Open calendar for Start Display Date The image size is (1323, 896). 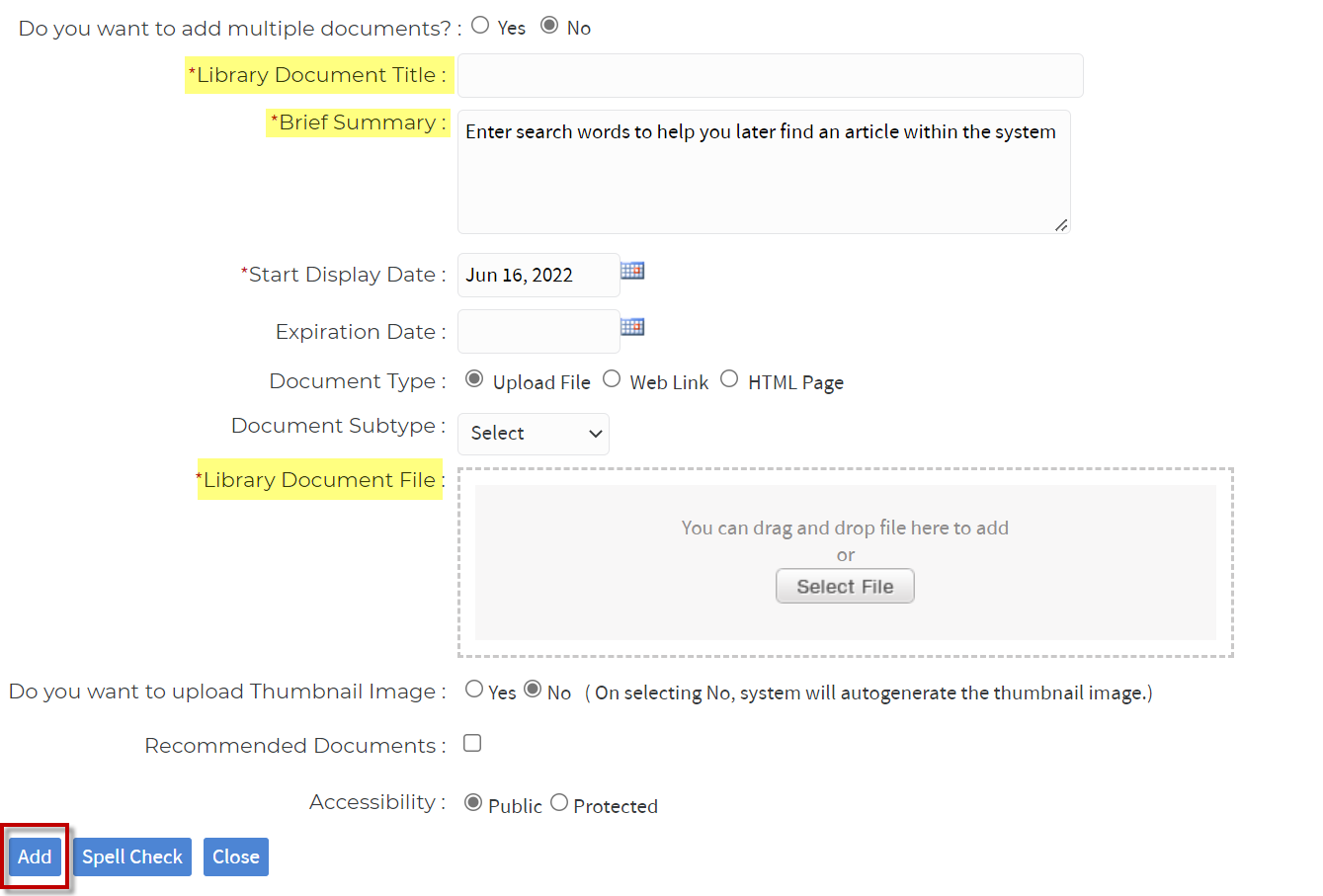click(x=632, y=270)
